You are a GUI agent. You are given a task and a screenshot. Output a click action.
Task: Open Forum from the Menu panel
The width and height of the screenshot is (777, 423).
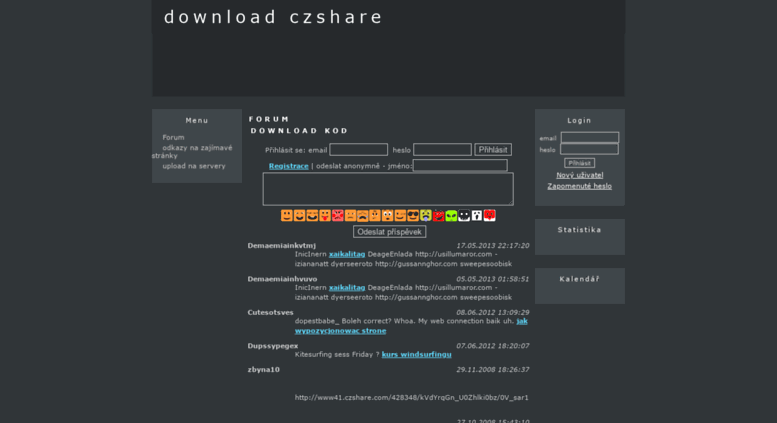click(x=173, y=137)
